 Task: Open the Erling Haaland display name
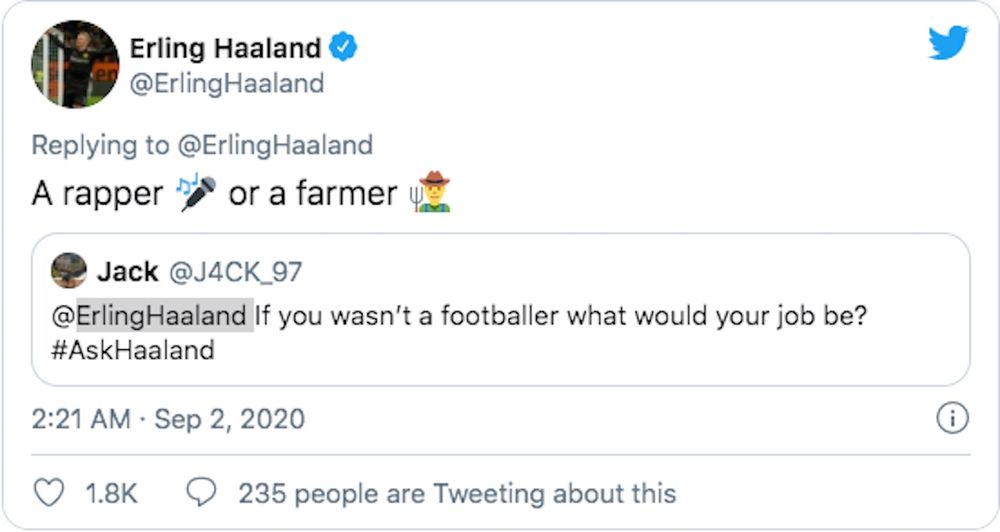click(225, 48)
